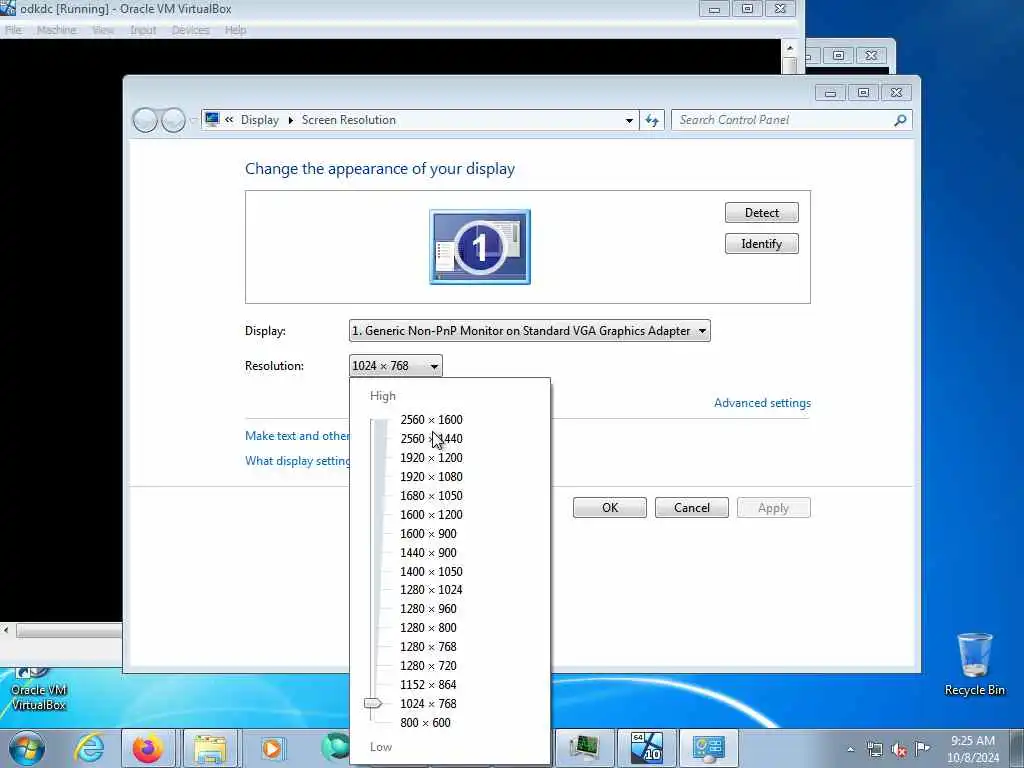Launch Internet Explorer from the taskbar
This screenshot has height=768, width=1024.
pos(89,748)
